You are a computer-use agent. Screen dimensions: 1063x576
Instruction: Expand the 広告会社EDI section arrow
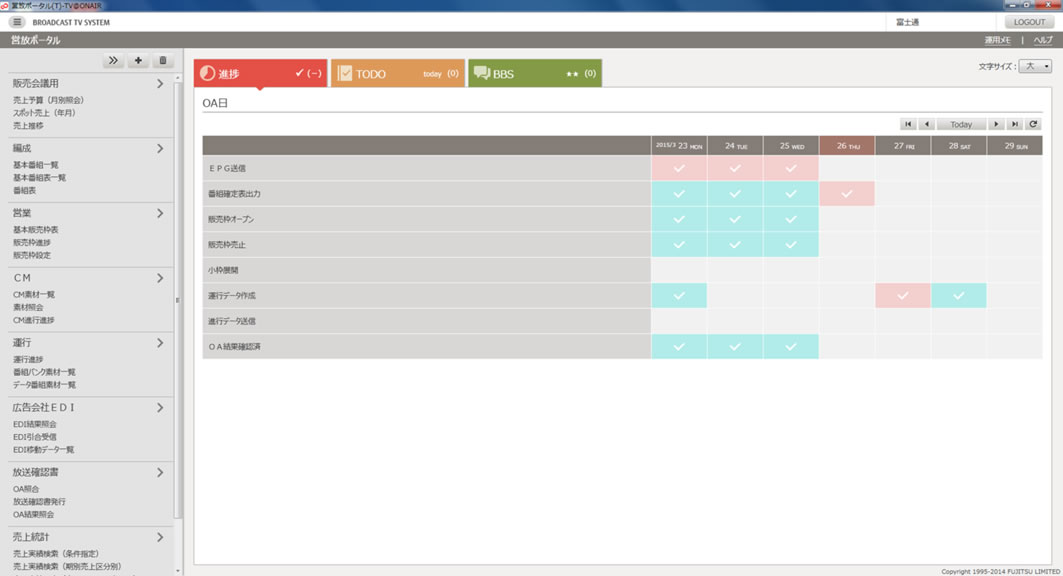click(160, 408)
